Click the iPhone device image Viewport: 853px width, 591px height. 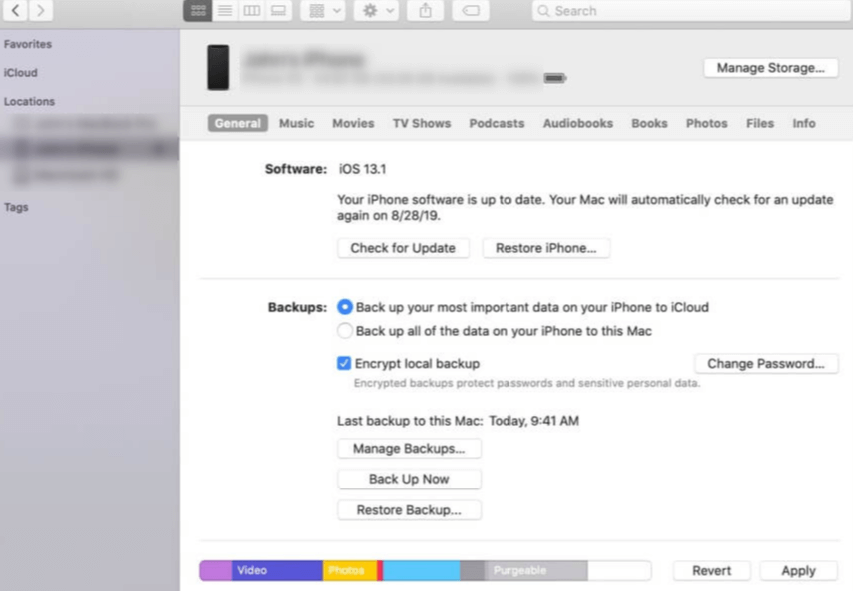(x=218, y=67)
